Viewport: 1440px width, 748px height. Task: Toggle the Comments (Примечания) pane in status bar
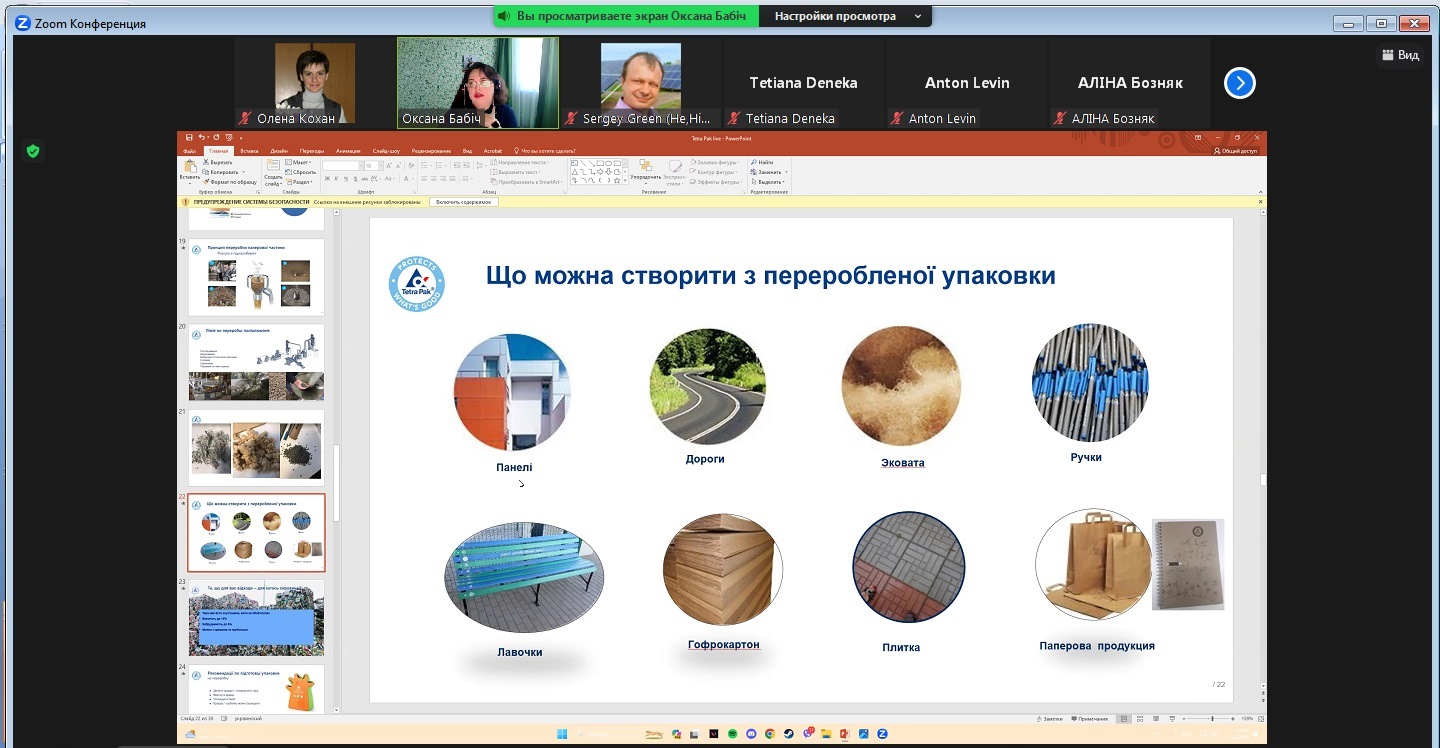tap(1090, 719)
